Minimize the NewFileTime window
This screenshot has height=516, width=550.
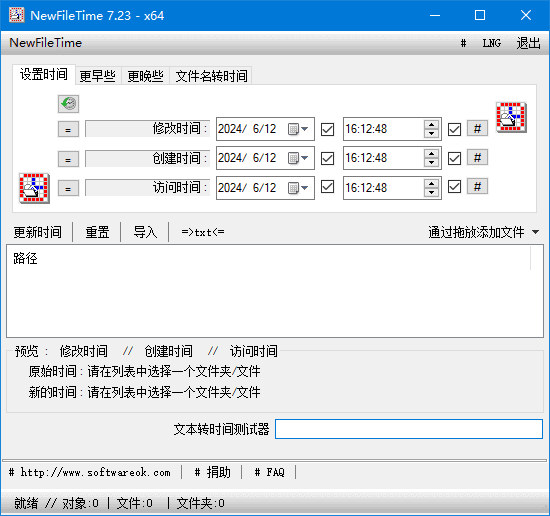click(x=435, y=15)
